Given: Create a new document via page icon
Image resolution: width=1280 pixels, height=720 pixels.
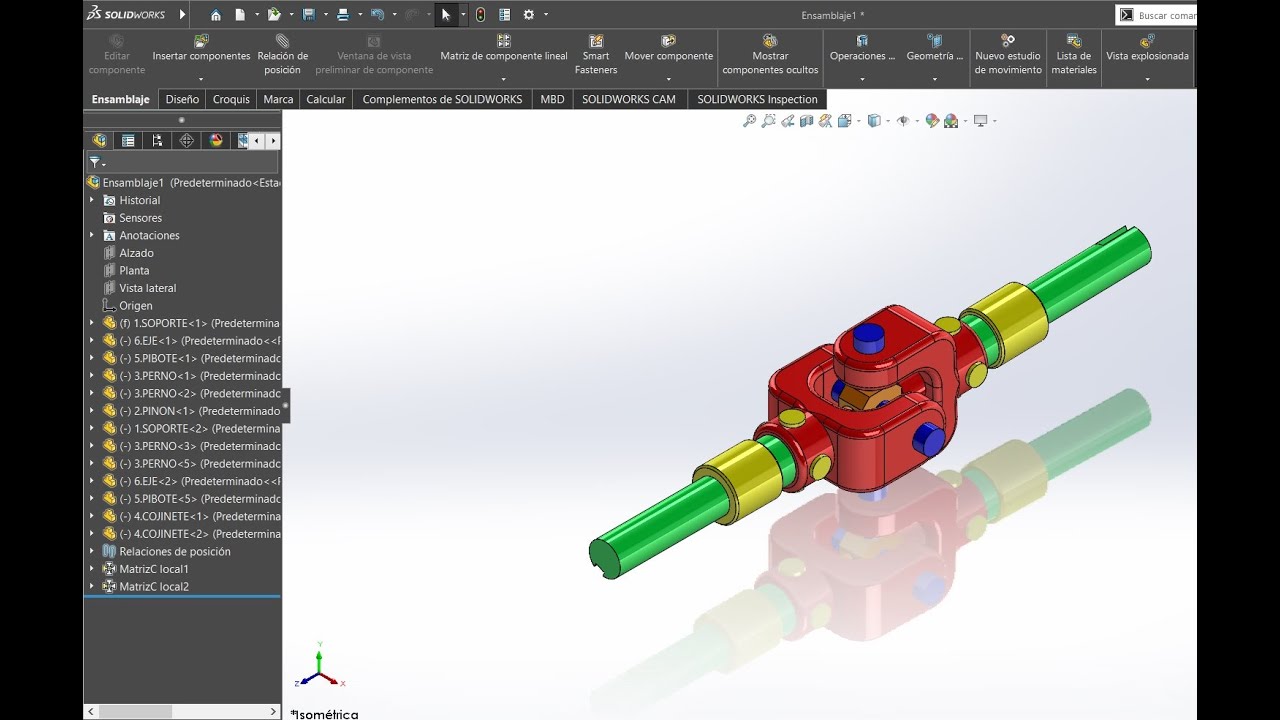Looking at the screenshot, I should point(240,15).
